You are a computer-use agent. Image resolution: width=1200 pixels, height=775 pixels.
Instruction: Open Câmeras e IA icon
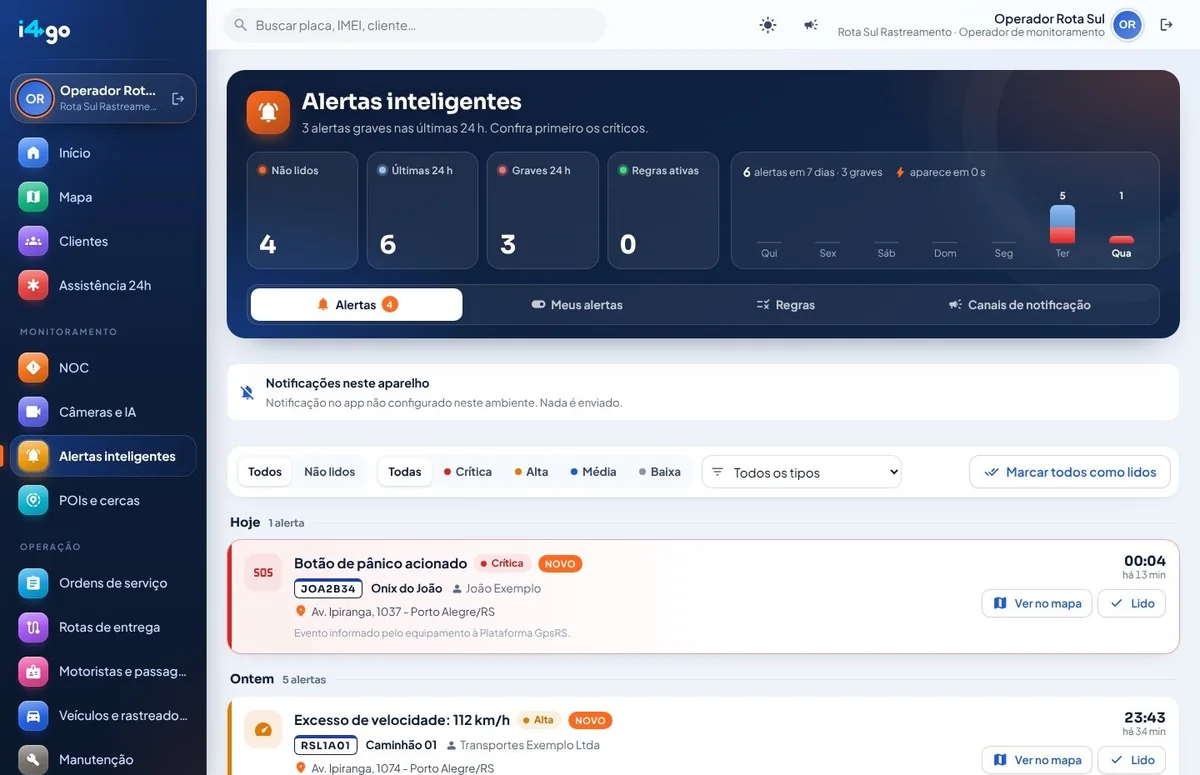pos(33,412)
